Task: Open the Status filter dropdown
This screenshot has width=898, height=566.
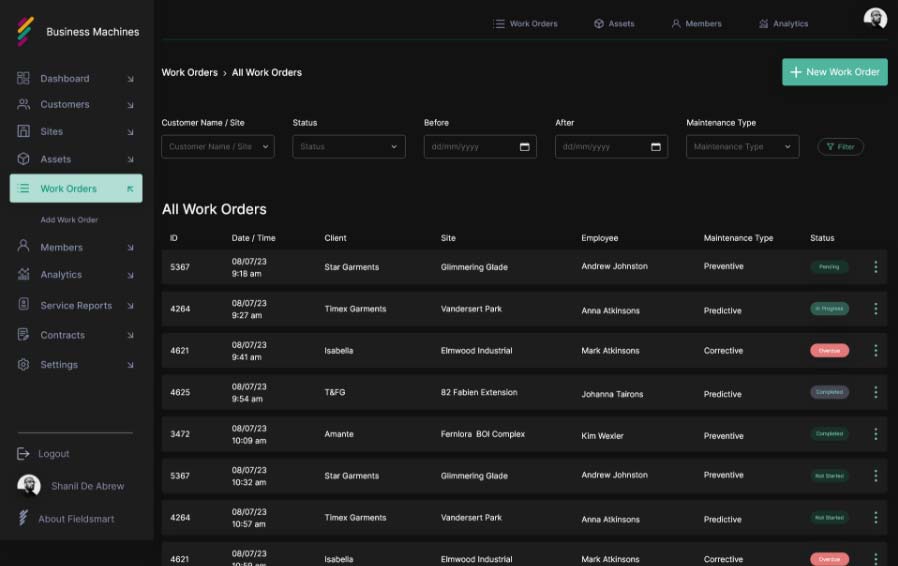Action: [x=349, y=147]
